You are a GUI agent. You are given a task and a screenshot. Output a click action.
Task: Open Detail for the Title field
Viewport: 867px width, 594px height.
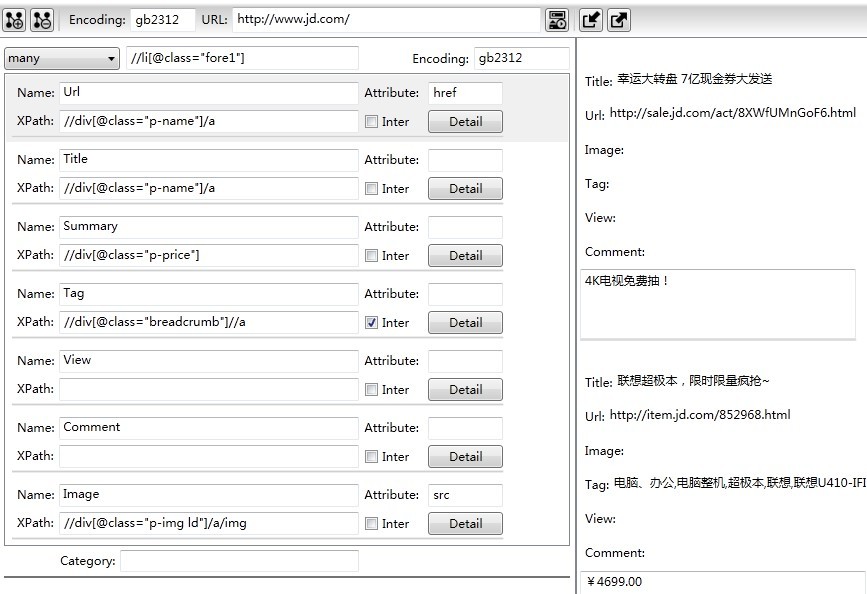(x=466, y=189)
